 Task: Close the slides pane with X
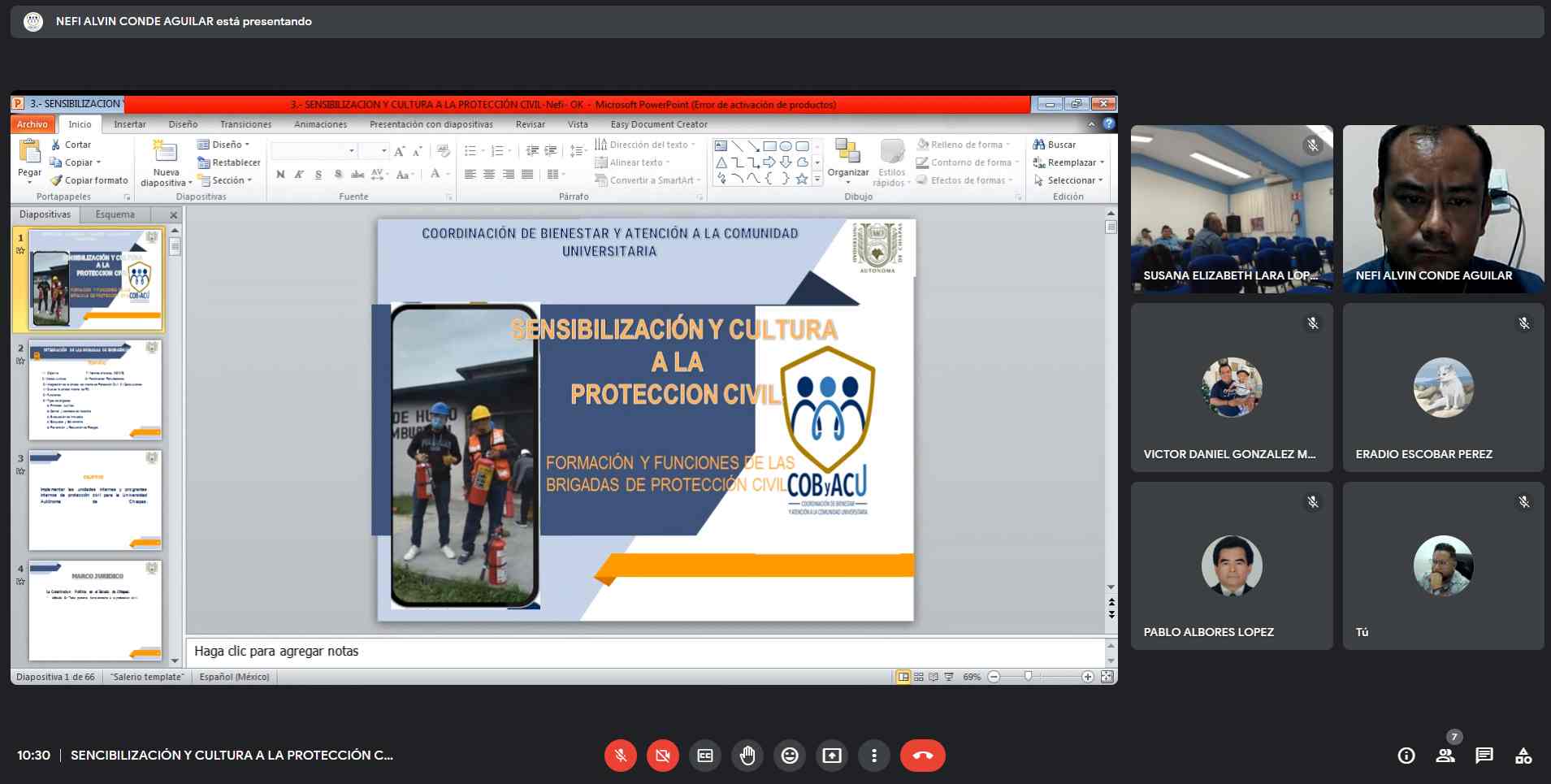click(x=173, y=214)
